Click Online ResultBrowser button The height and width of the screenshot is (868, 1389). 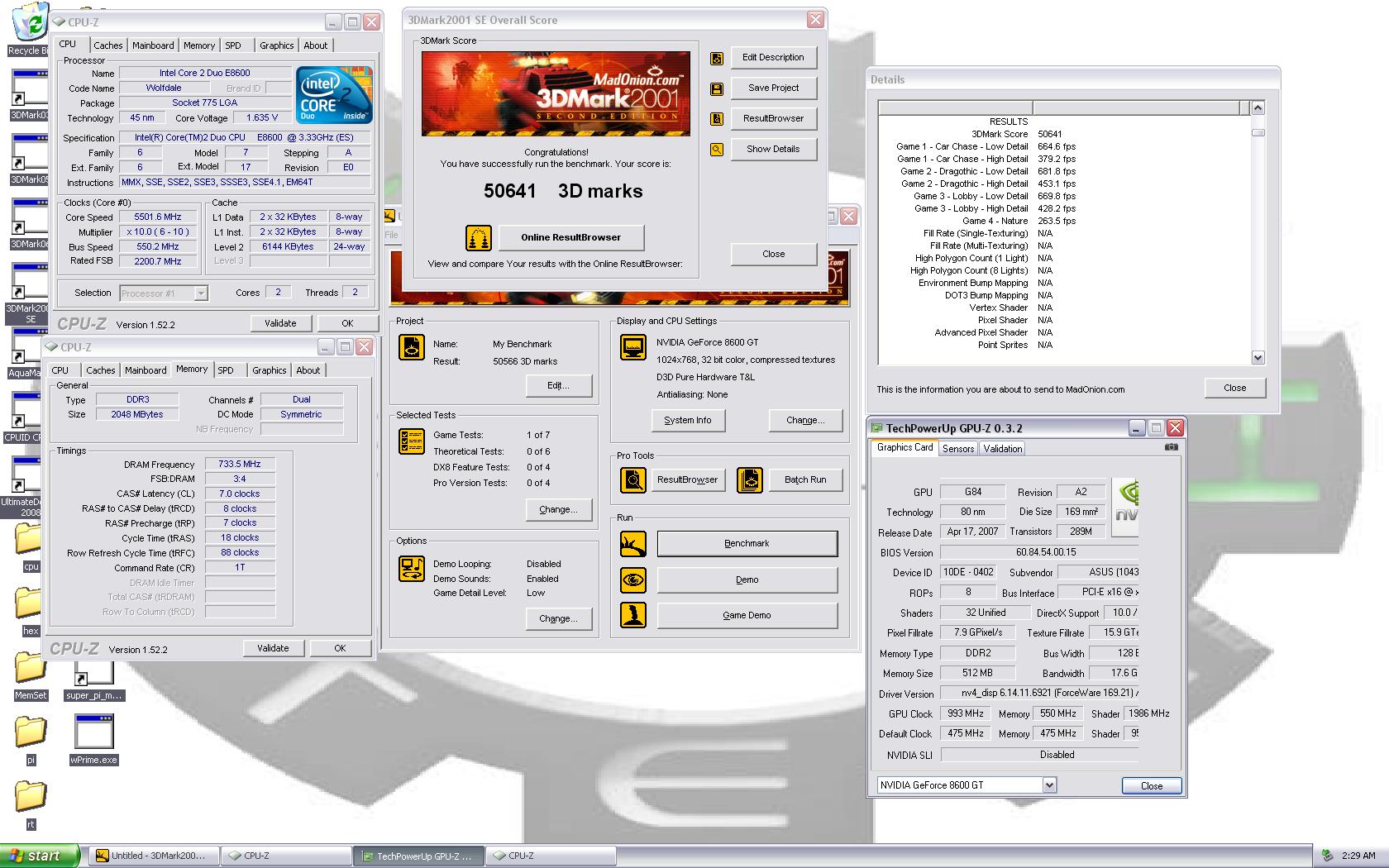point(570,238)
